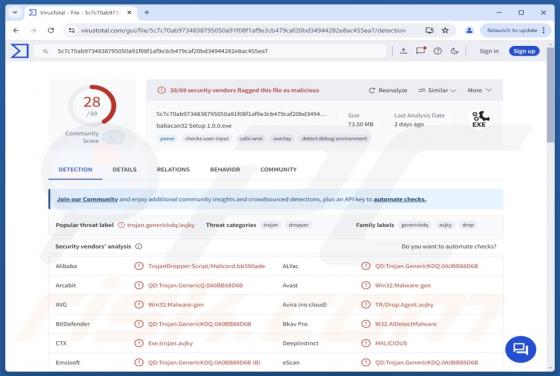Image resolution: width=560 pixels, height=376 pixels.
Task: Click the Sign up button
Action: [x=524, y=51]
